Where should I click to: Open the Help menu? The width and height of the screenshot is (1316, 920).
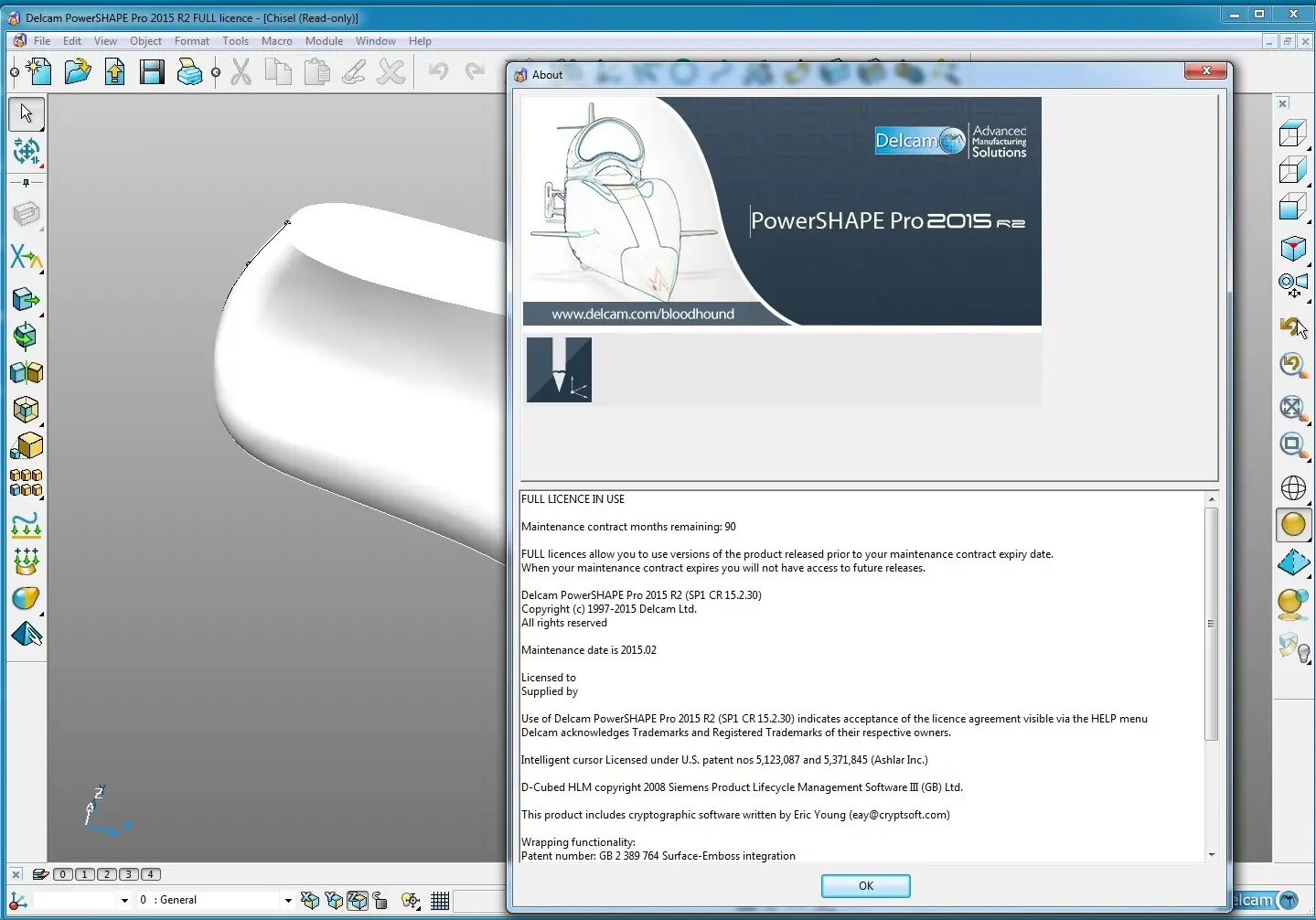[420, 41]
